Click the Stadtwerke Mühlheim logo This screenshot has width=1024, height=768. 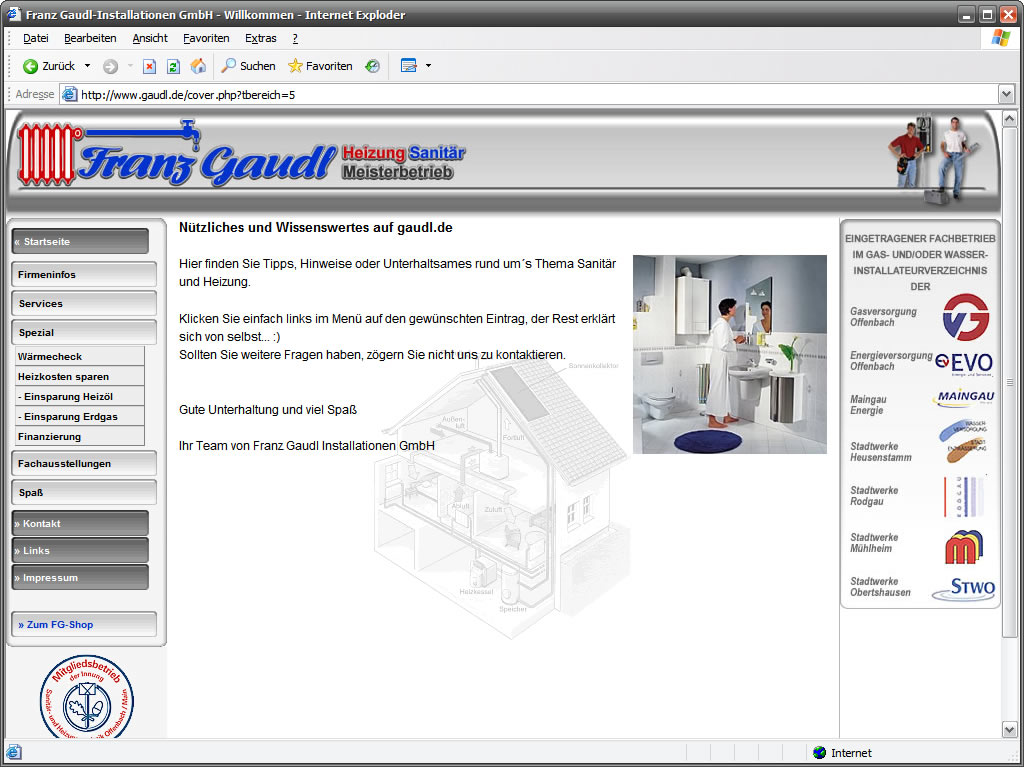point(964,547)
